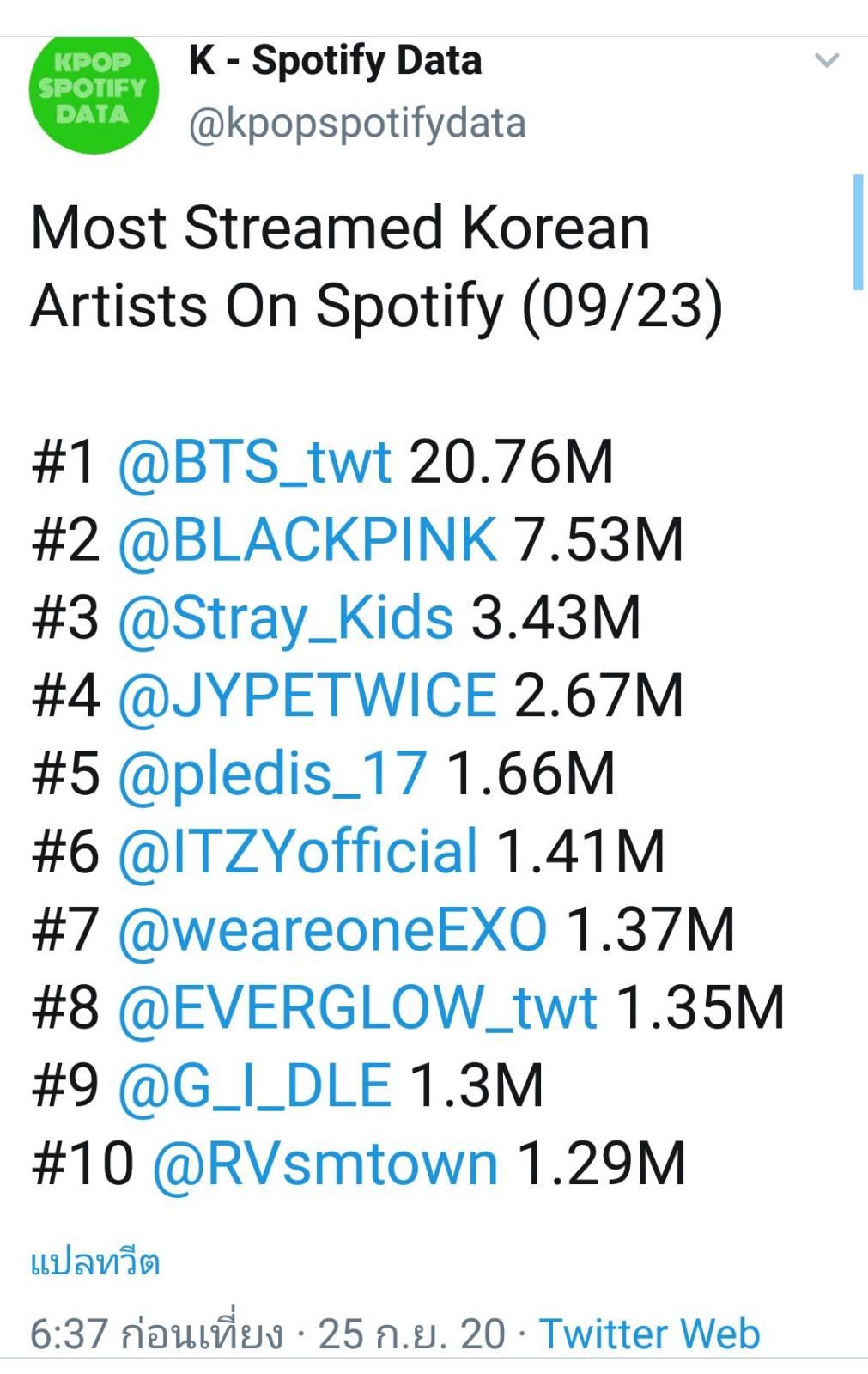Image resolution: width=868 pixels, height=1374 pixels.
Task: Open the @JYPETWICE mention
Action: (x=307, y=696)
